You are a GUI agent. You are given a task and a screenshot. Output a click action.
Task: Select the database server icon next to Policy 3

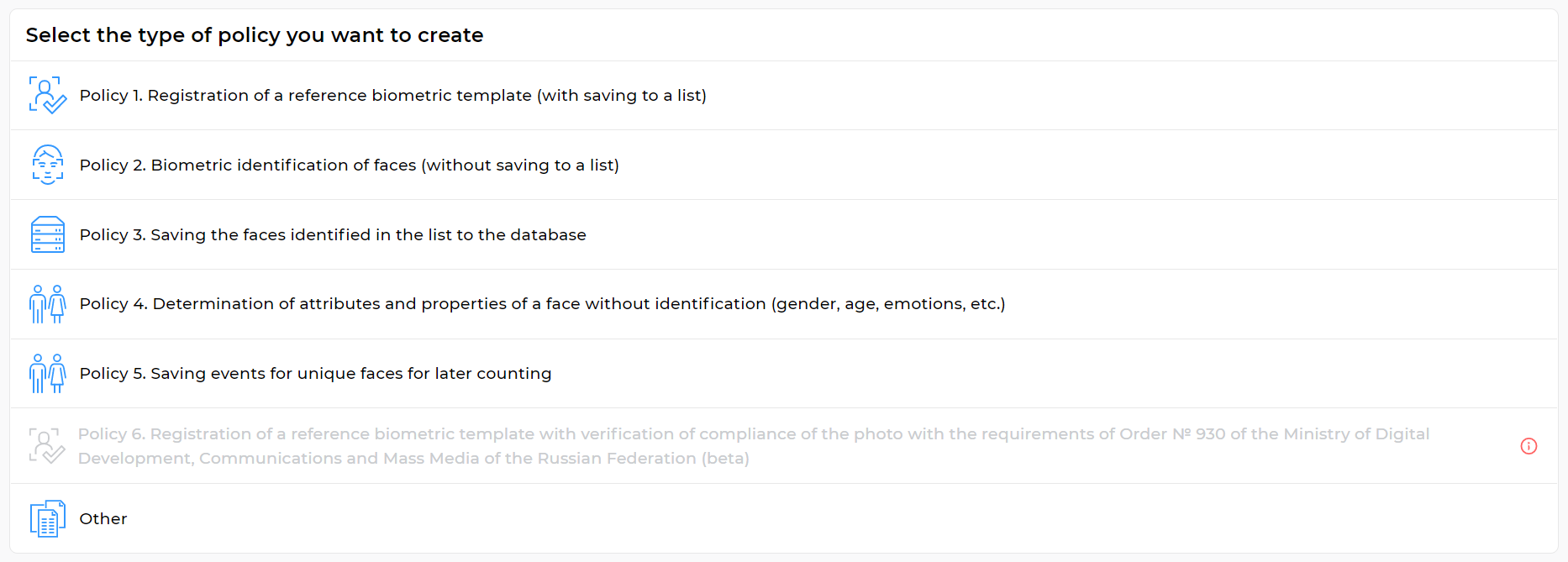[x=48, y=234]
